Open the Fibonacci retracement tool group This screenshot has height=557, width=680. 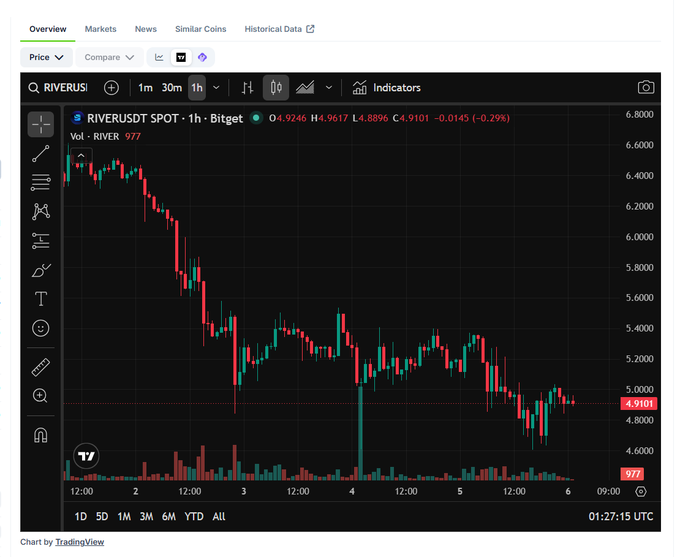pyautogui.click(x=41, y=182)
